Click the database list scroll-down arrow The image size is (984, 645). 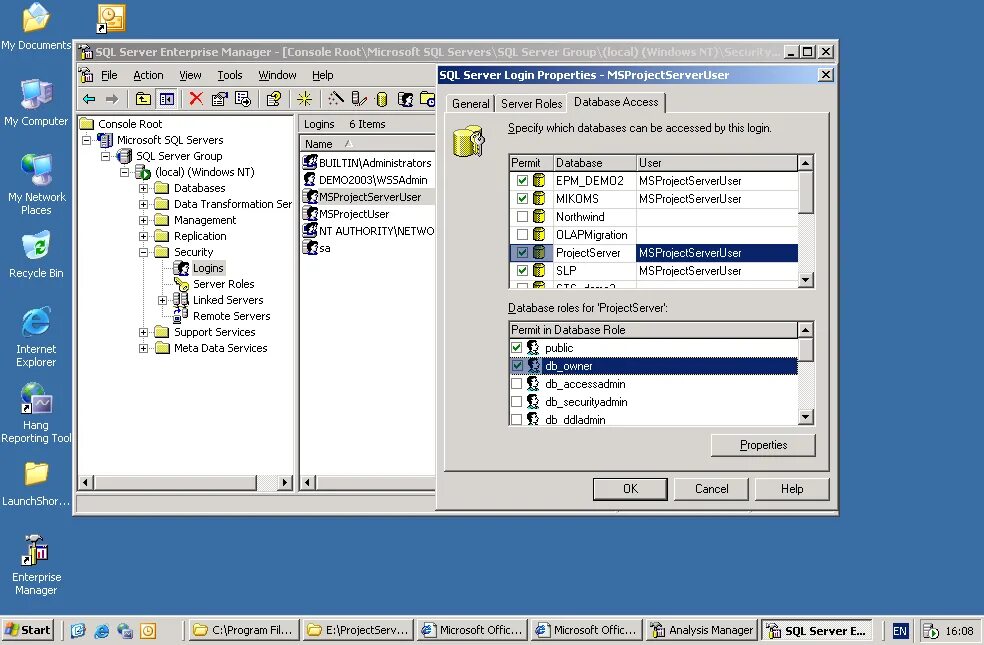tap(806, 280)
